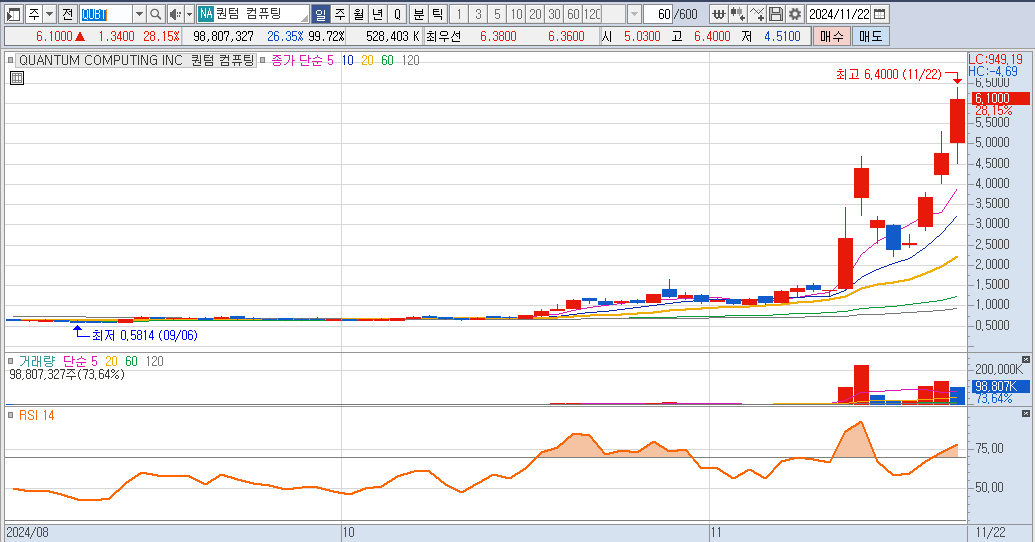Image resolution: width=1035 pixels, height=542 pixels.
Task: Click the candlestick comparison chart icon
Action: click(x=737, y=14)
